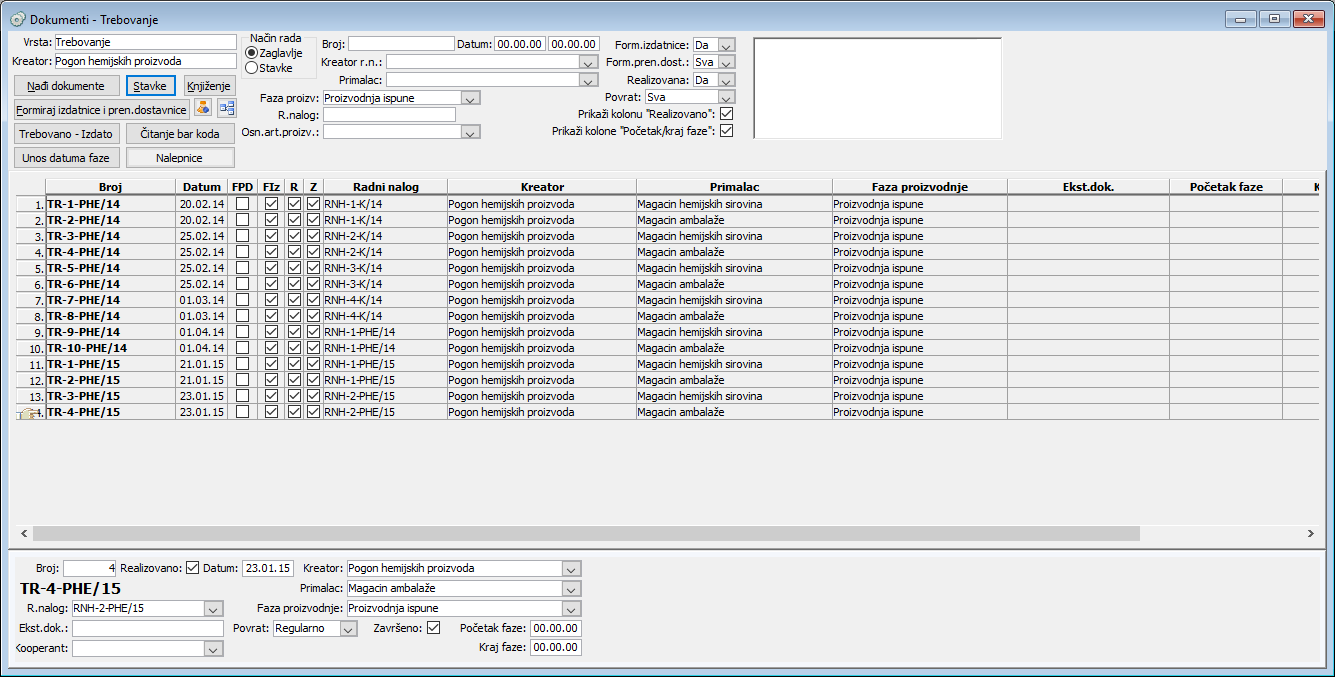
Task: Click right arrow of horizontal scrollbar
Action: click(1310, 534)
